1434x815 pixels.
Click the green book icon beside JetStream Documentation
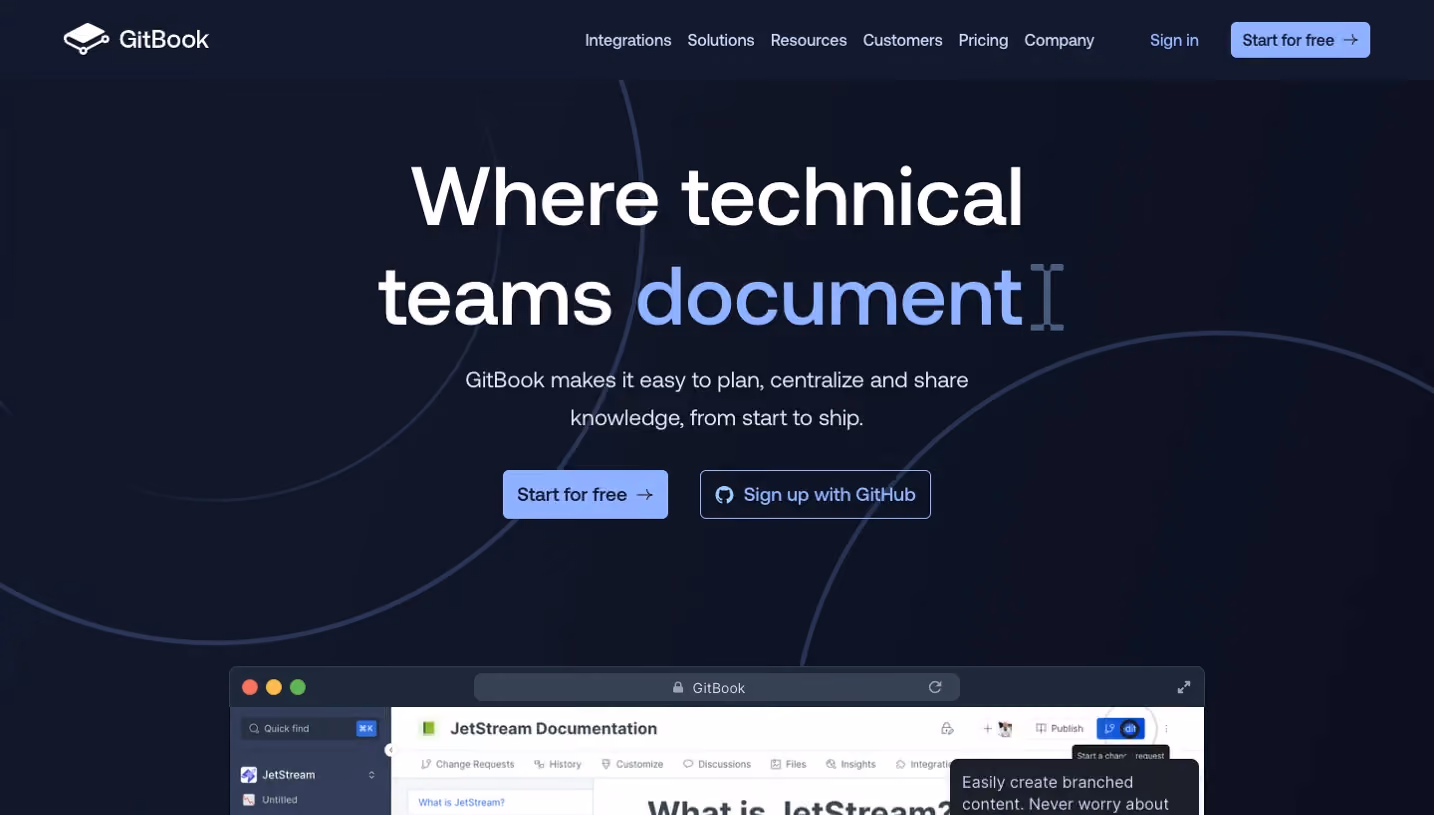(x=429, y=728)
